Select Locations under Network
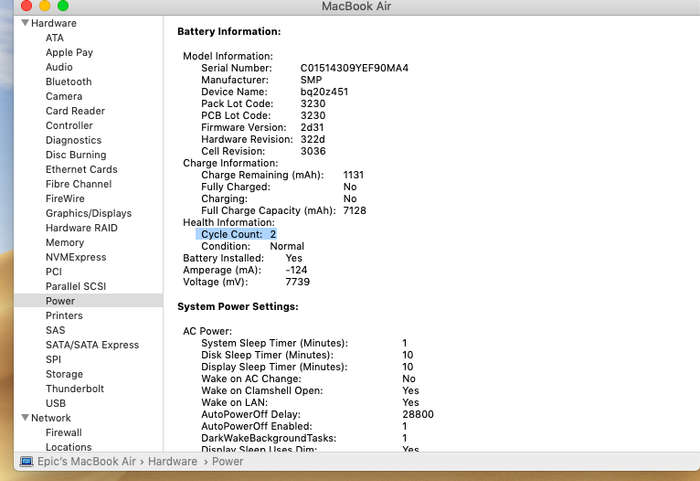This screenshot has width=700, height=481. pyautogui.click(x=68, y=447)
